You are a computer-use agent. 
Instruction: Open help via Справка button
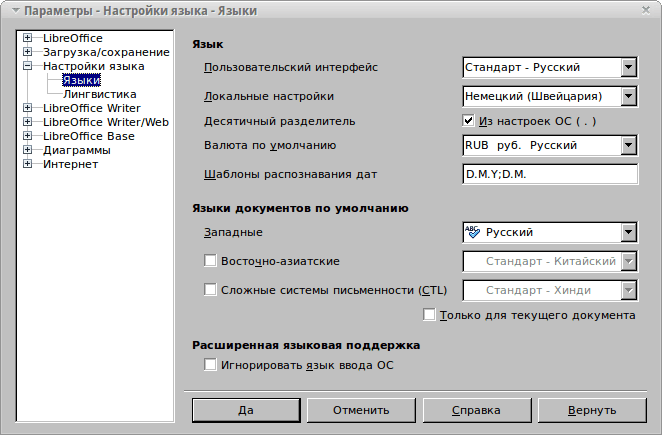coord(477,410)
